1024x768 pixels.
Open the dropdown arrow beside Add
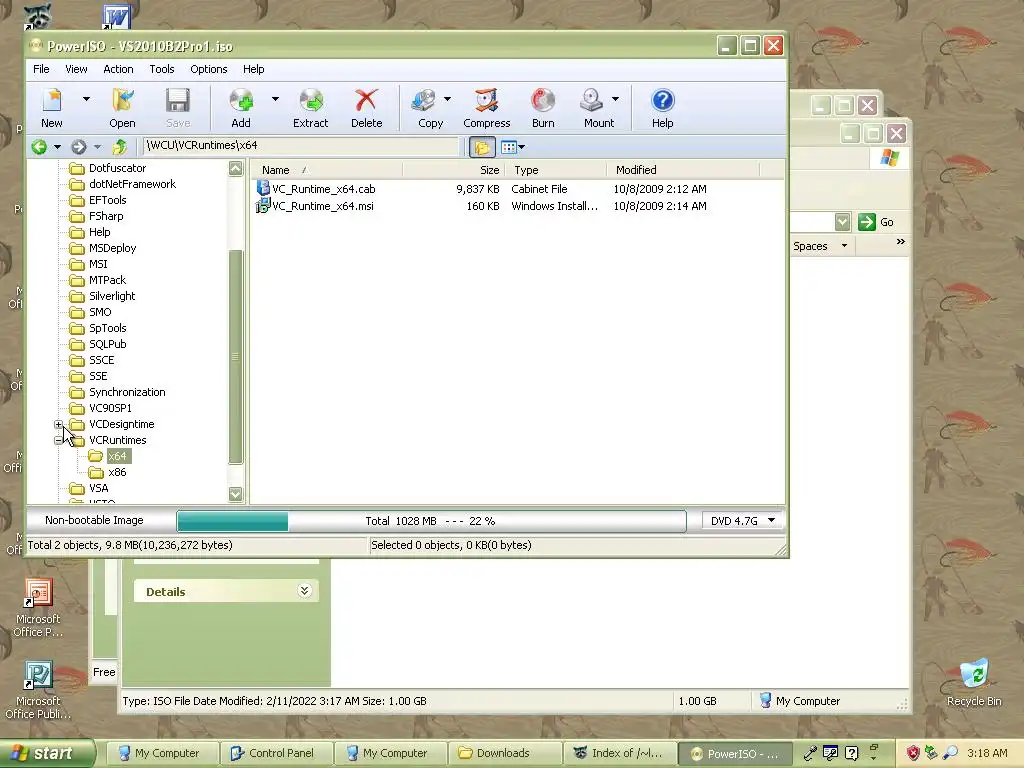[x=275, y=99]
